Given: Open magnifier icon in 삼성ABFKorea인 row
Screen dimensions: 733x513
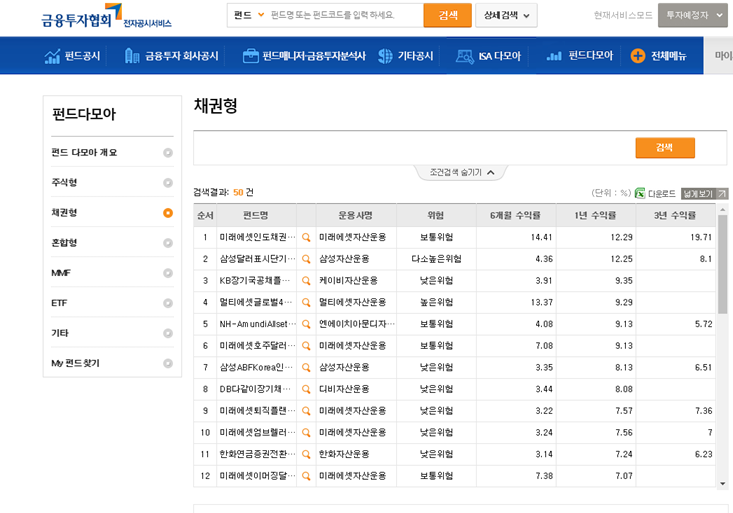Looking at the screenshot, I should (x=306, y=368).
